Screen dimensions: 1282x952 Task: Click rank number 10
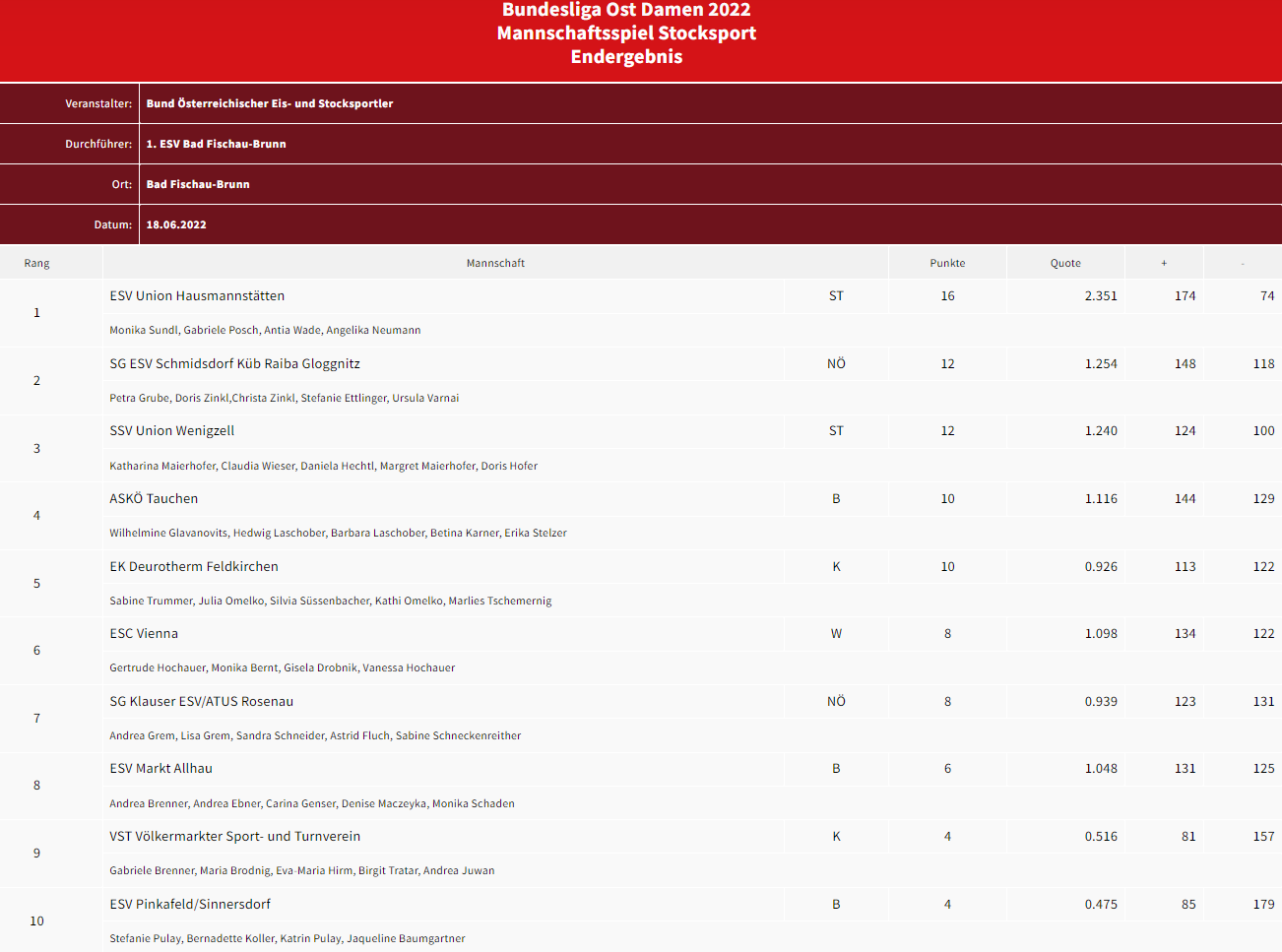click(36, 920)
